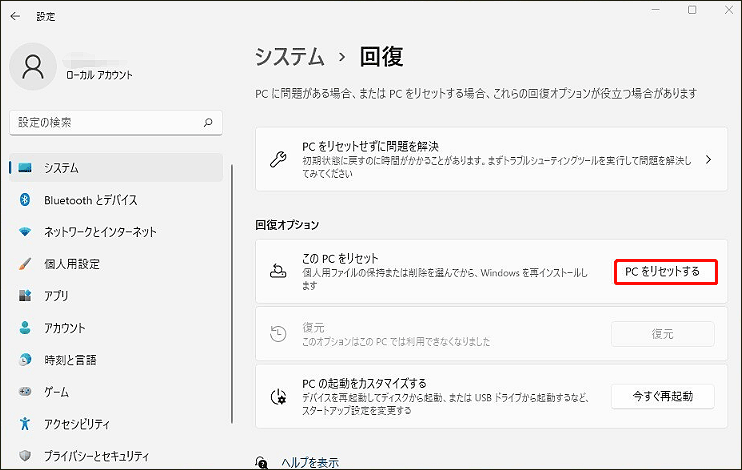The width and height of the screenshot is (742, 470).
Task: Click the アプリ icon in sidebar
Action: (x=25, y=295)
